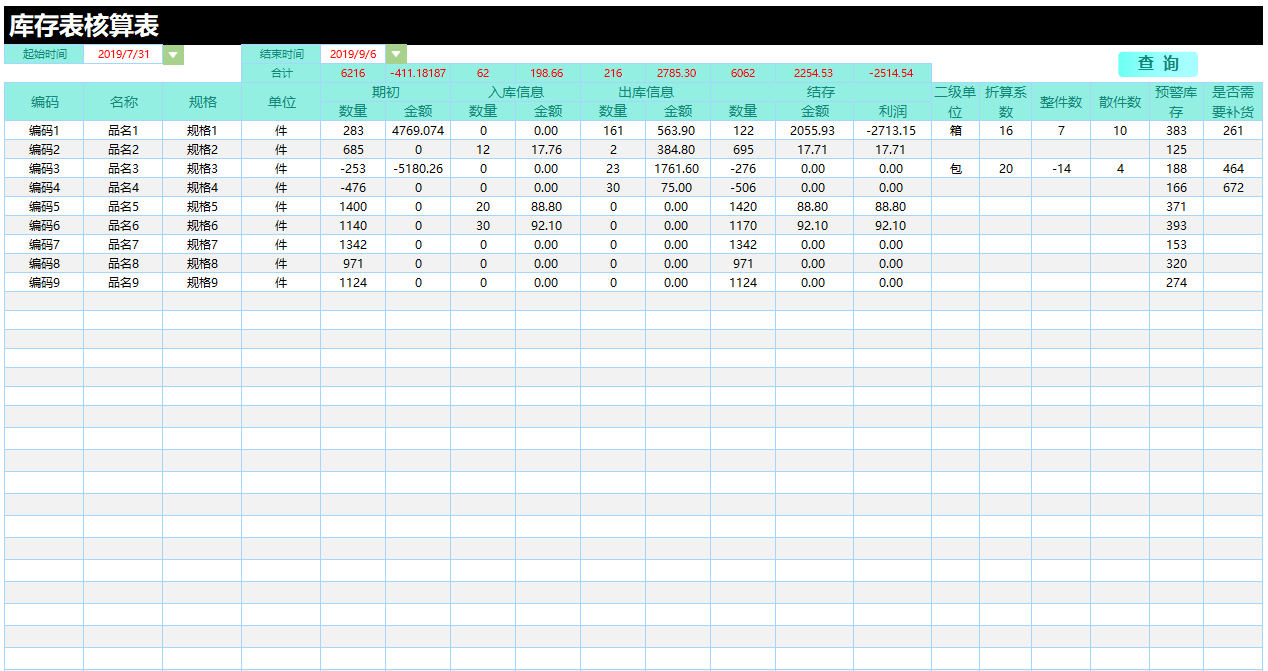This screenshot has width=1268, height=671.
Task: Select the 是否需要补货 column header
Action: (1233, 102)
